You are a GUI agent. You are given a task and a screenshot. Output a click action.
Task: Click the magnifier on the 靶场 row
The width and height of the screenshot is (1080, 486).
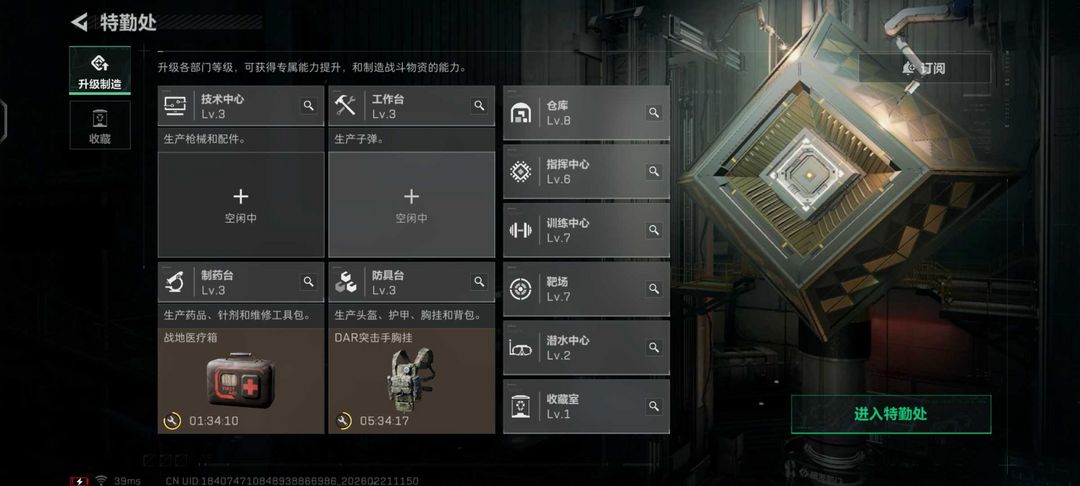click(x=654, y=288)
